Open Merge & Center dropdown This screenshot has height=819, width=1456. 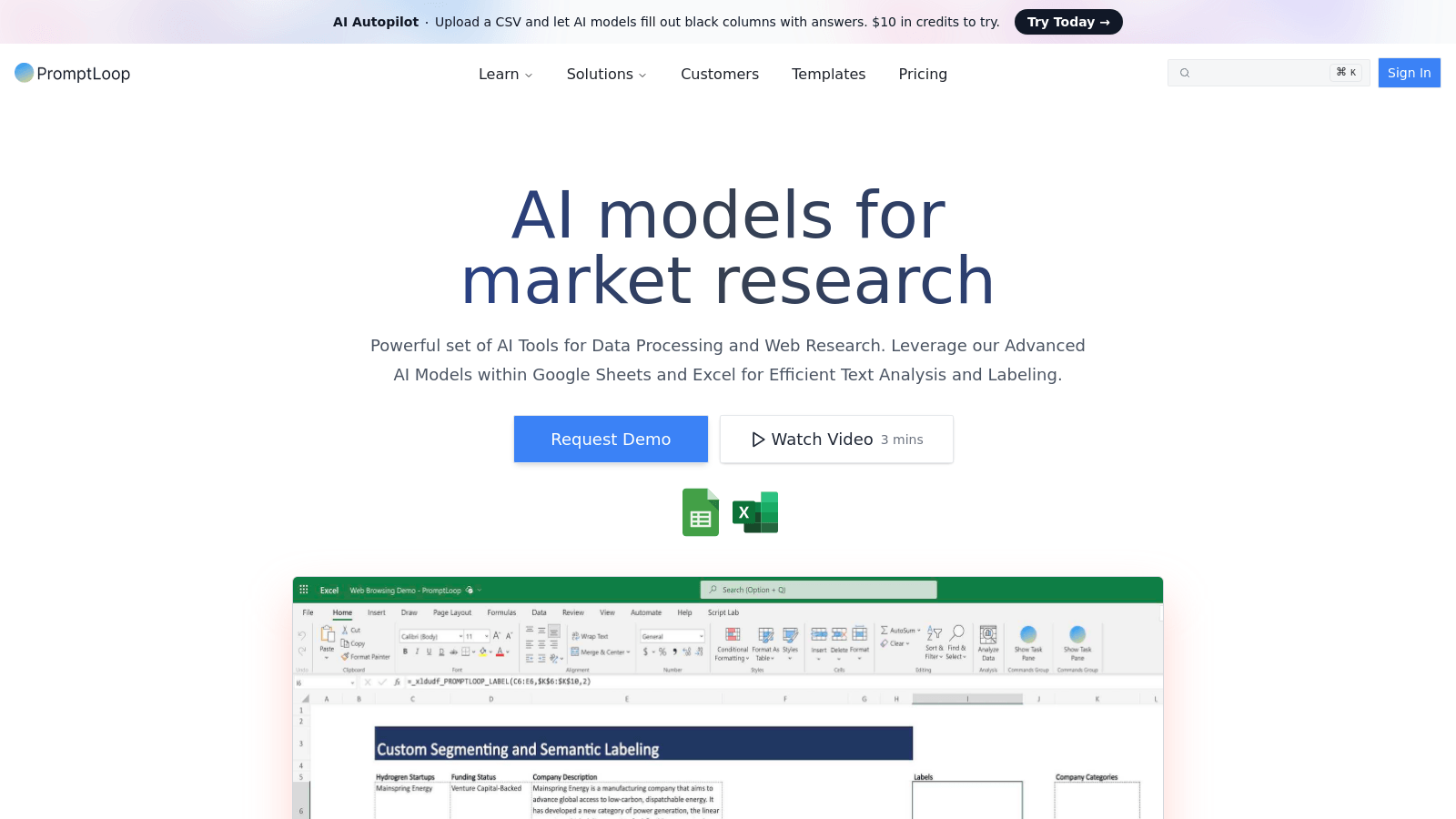click(x=628, y=652)
